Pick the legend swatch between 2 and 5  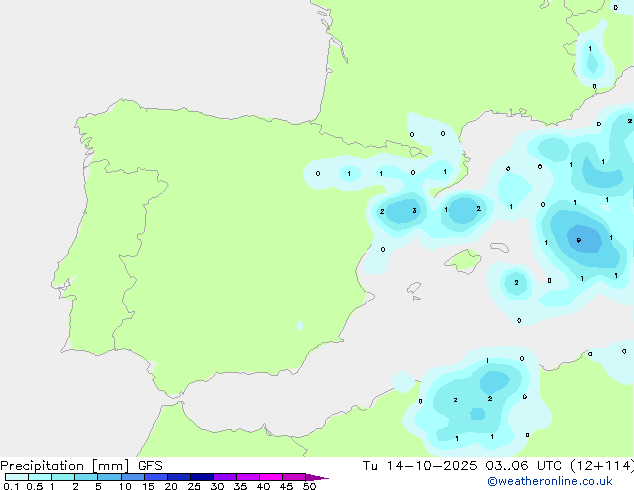click(86, 477)
